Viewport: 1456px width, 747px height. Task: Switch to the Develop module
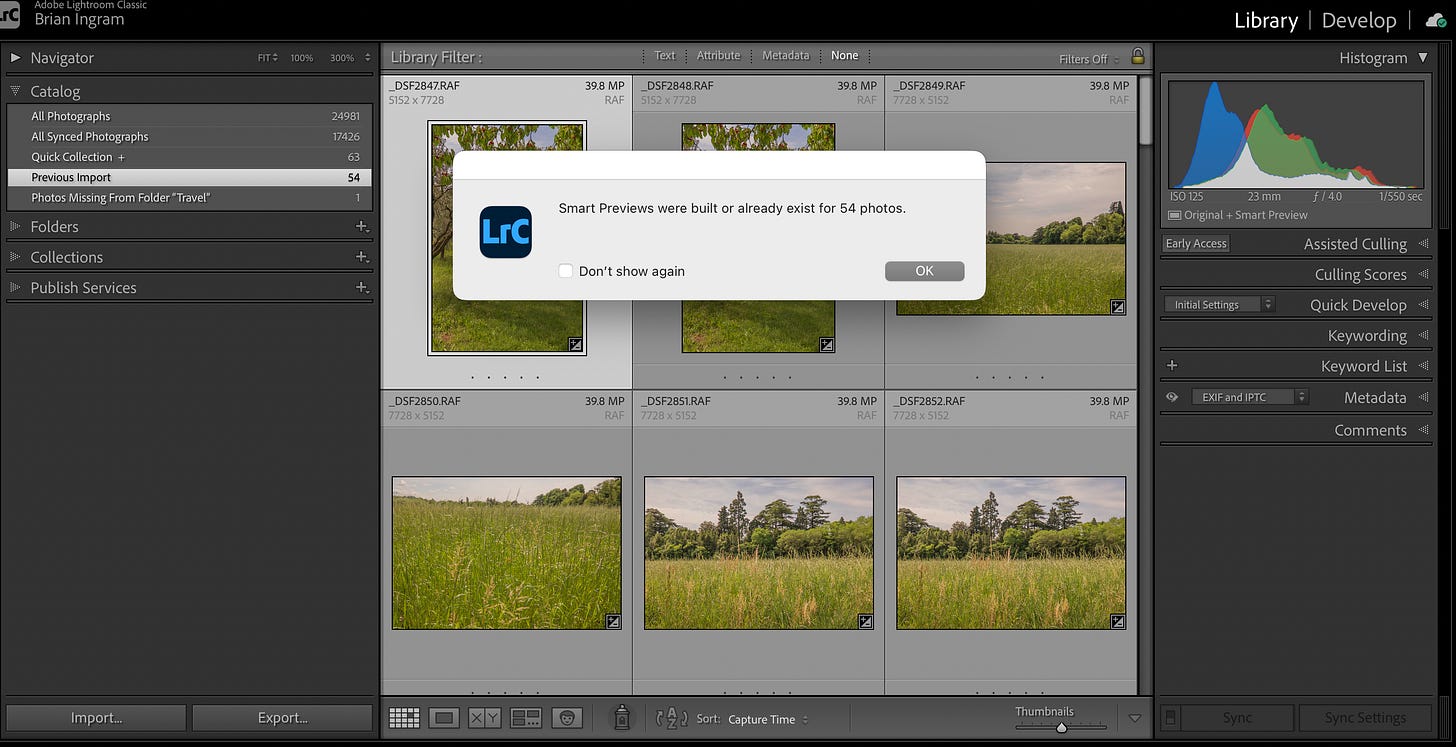(x=1359, y=20)
